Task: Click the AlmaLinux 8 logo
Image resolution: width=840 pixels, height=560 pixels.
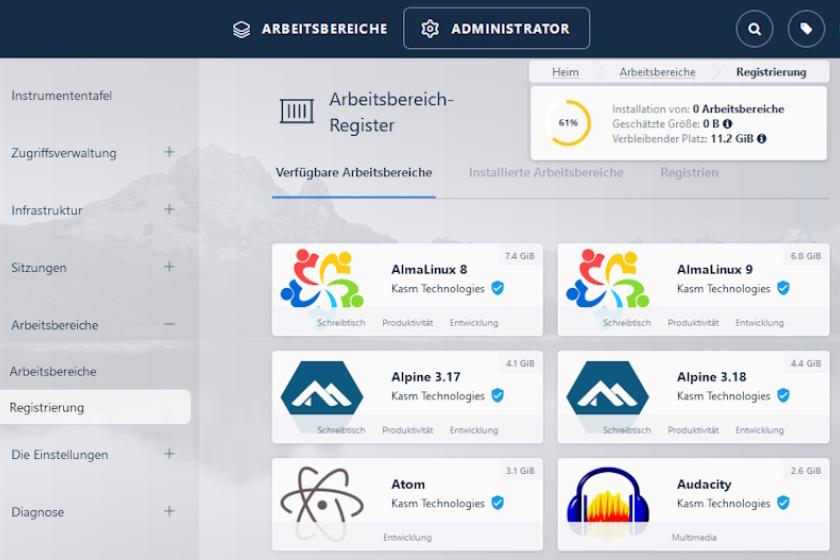Action: (x=322, y=279)
